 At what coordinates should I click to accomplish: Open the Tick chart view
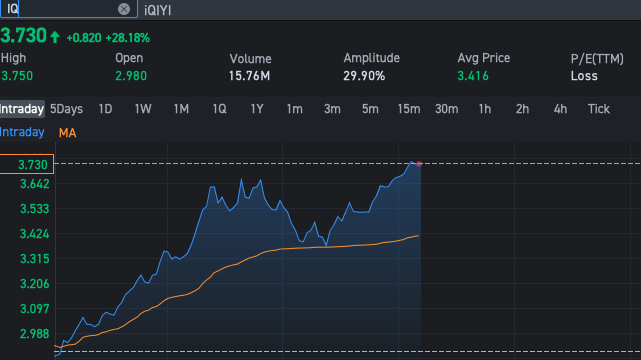pyautogui.click(x=598, y=109)
